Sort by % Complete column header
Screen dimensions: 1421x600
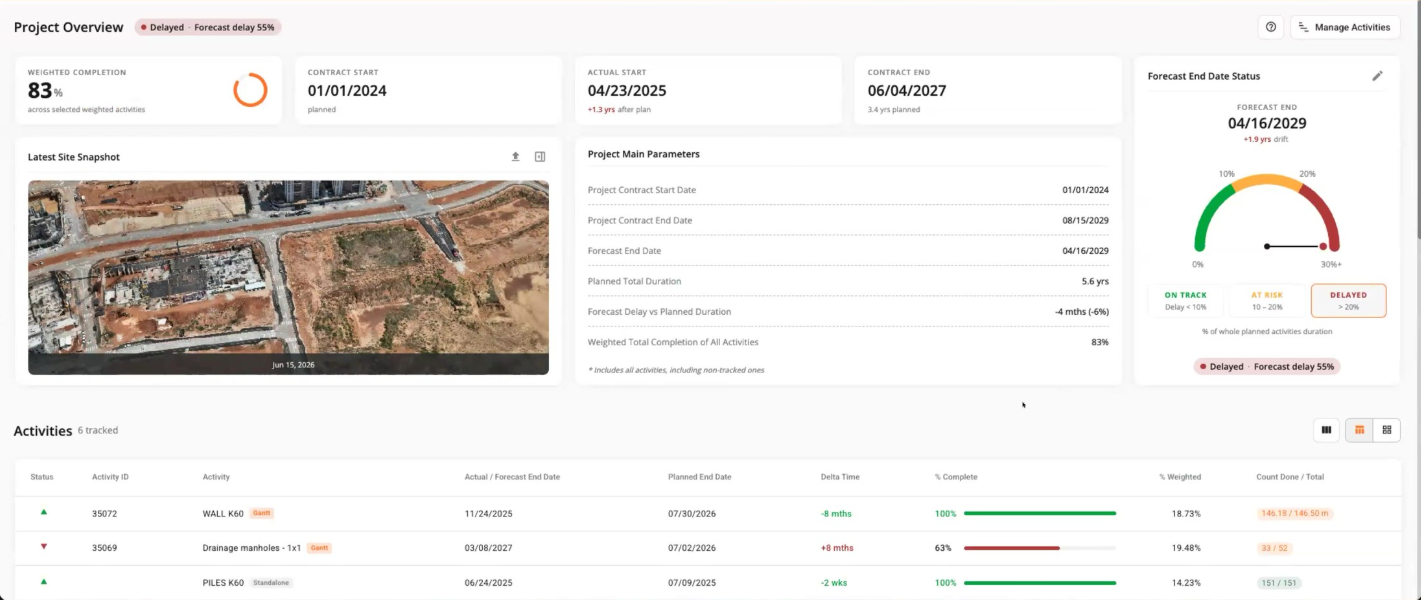pyautogui.click(x=956, y=477)
